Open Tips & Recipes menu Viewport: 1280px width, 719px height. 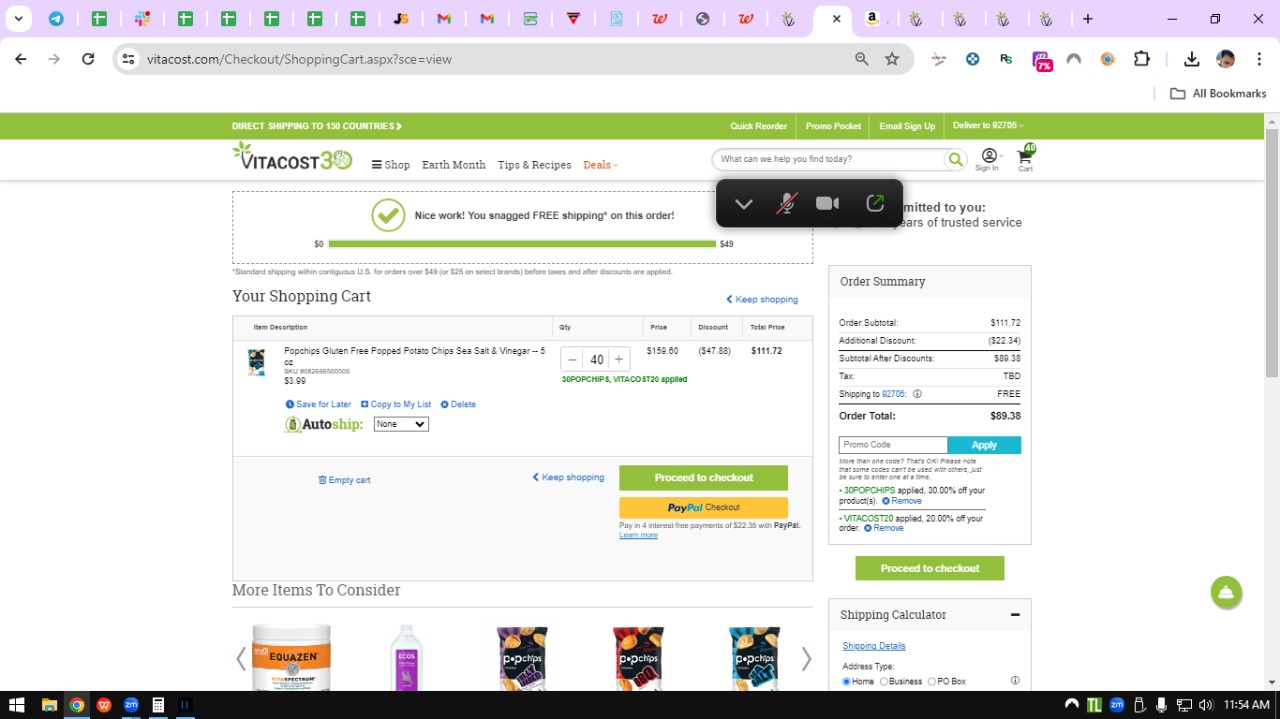[x=535, y=165]
